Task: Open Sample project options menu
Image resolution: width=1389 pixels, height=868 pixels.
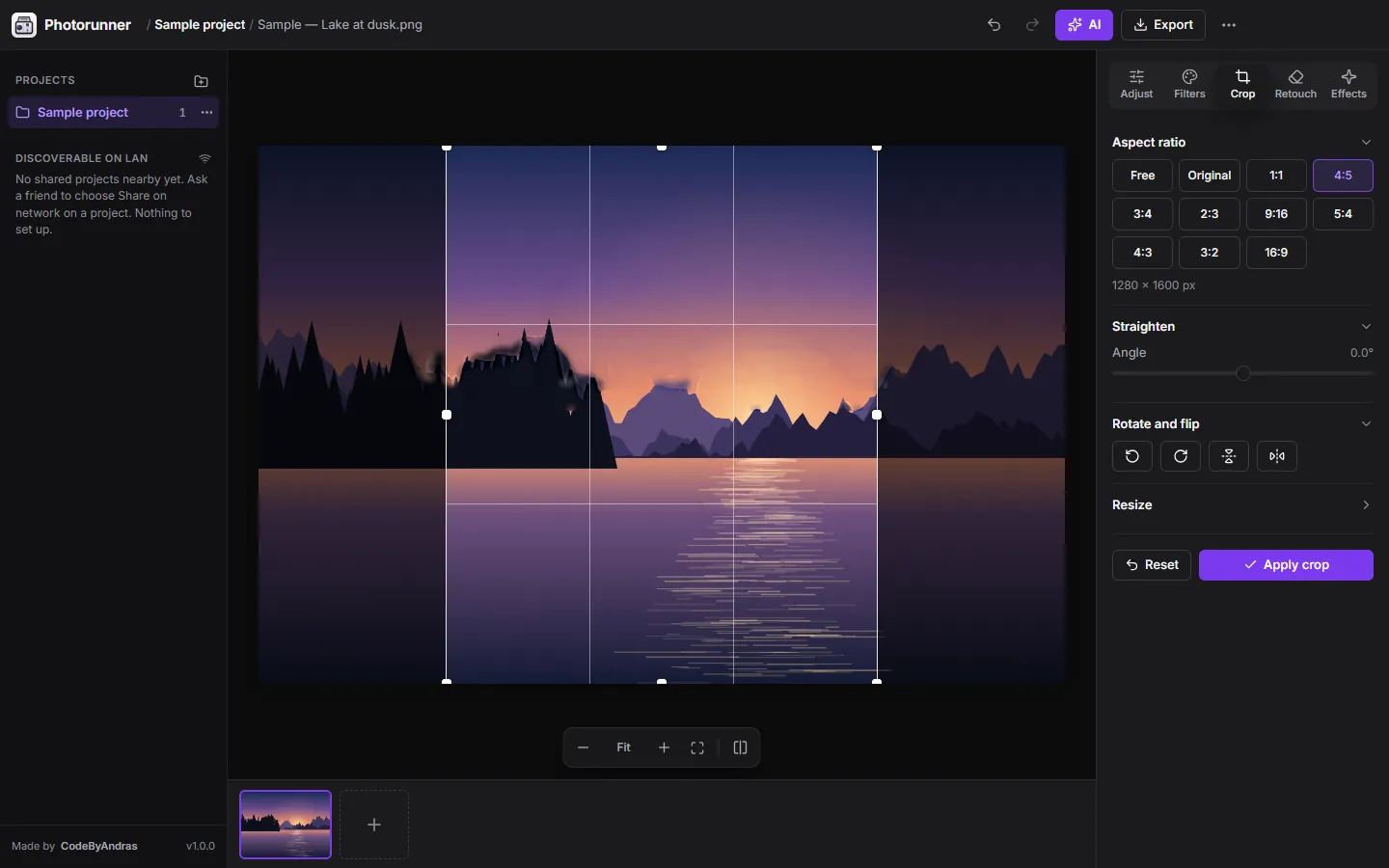Action: click(206, 113)
